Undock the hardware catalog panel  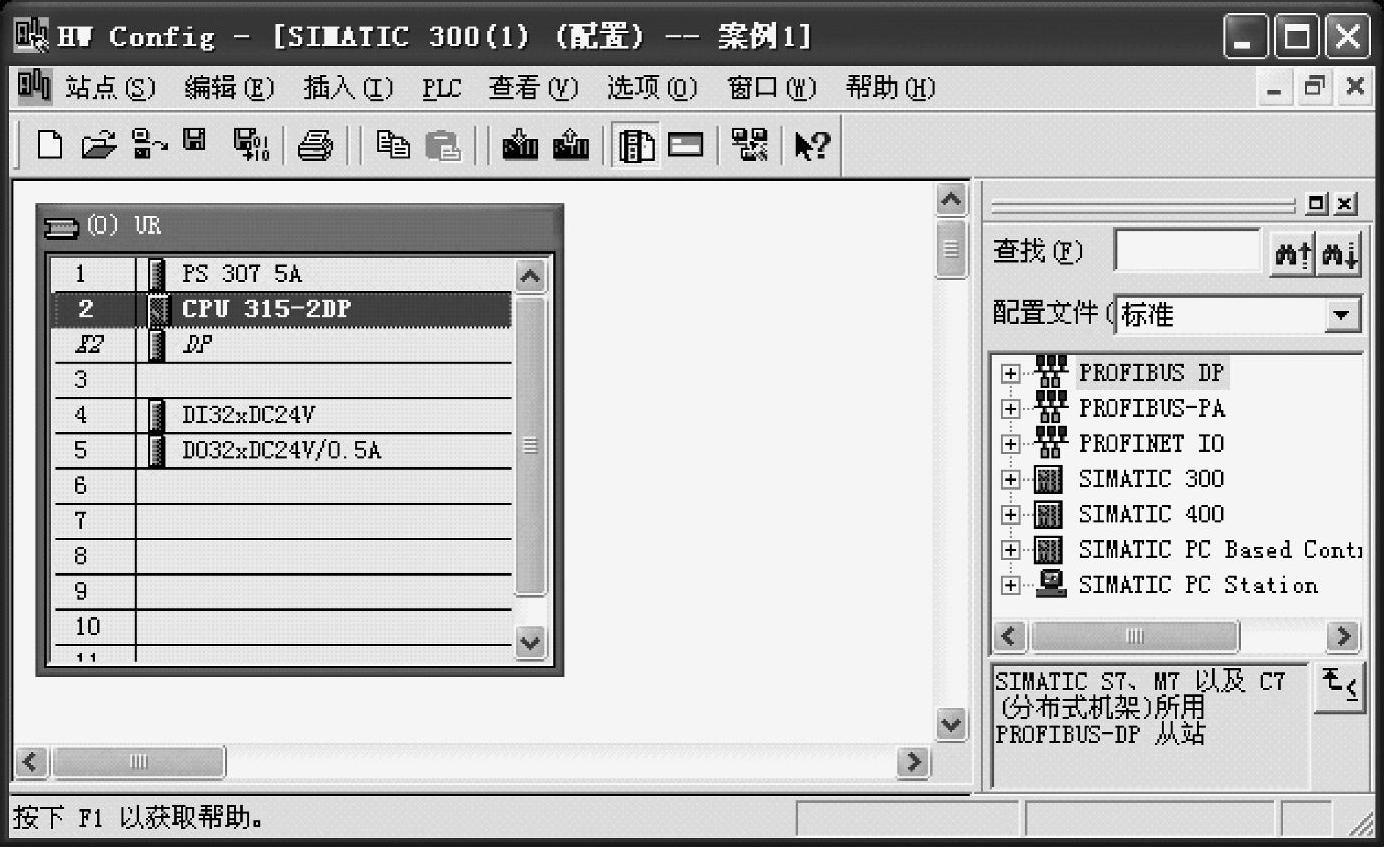tap(1318, 204)
